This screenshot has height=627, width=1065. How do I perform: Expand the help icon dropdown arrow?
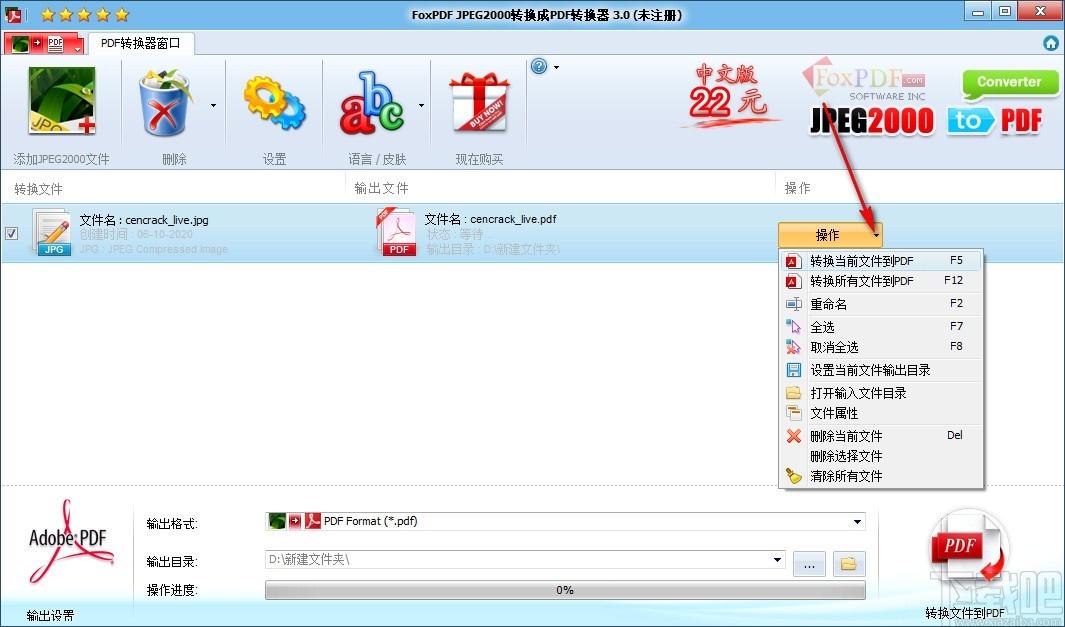point(556,67)
